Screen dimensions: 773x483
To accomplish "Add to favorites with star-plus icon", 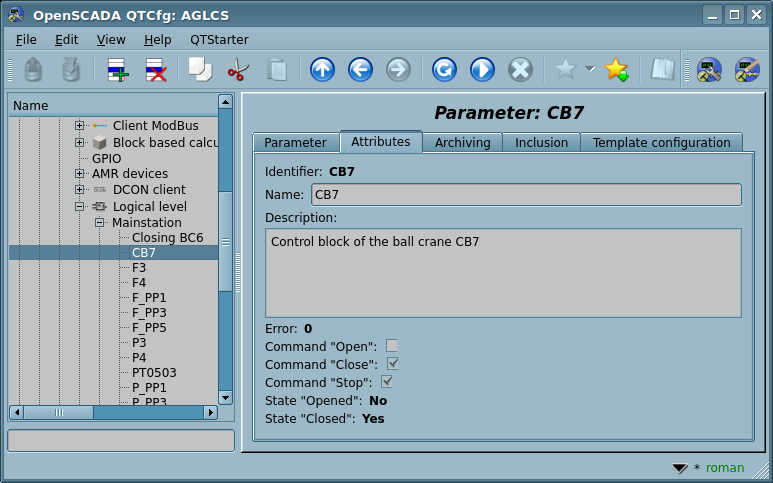I will click(616, 70).
